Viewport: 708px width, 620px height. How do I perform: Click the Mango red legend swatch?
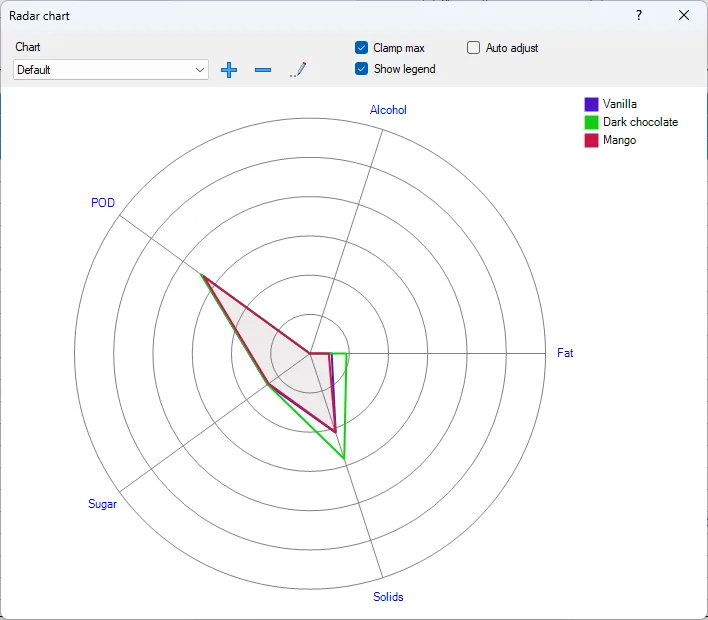pos(591,140)
